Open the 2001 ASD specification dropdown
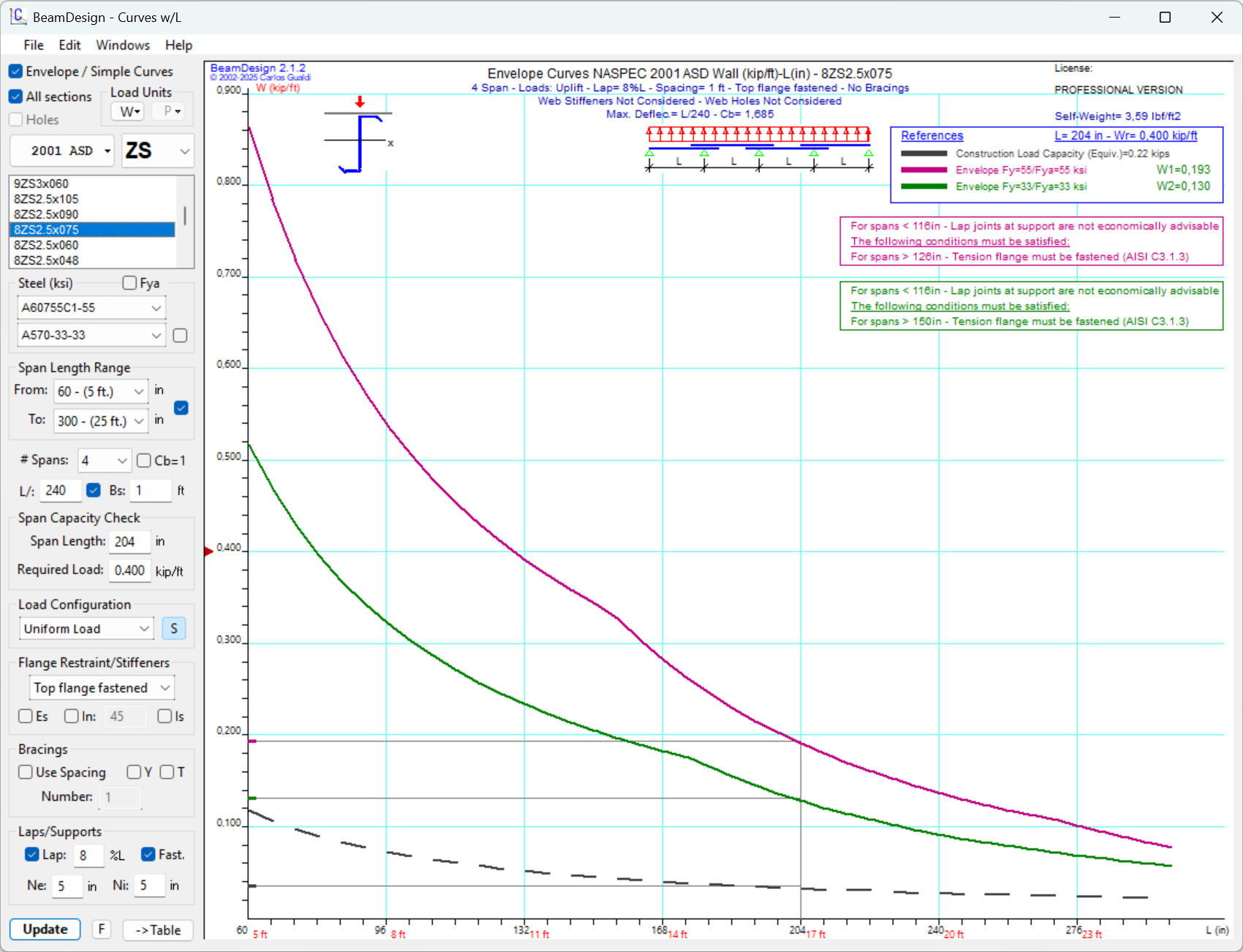1243x952 pixels. [62, 151]
